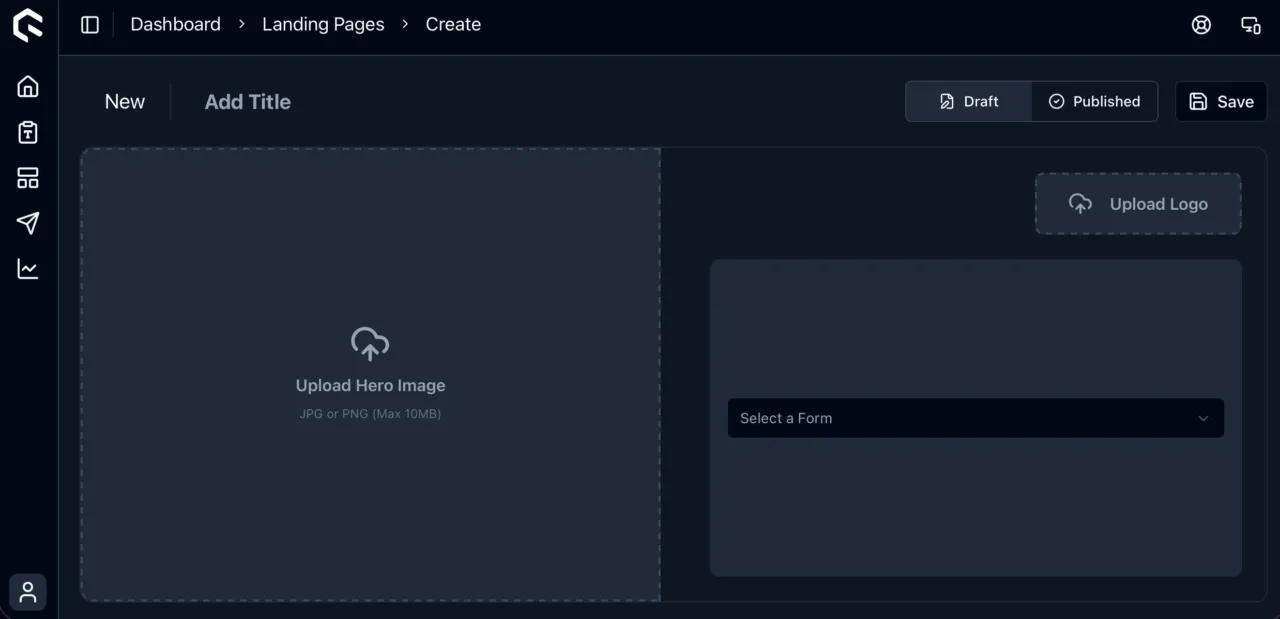Click the Add Title field

[x=248, y=102]
